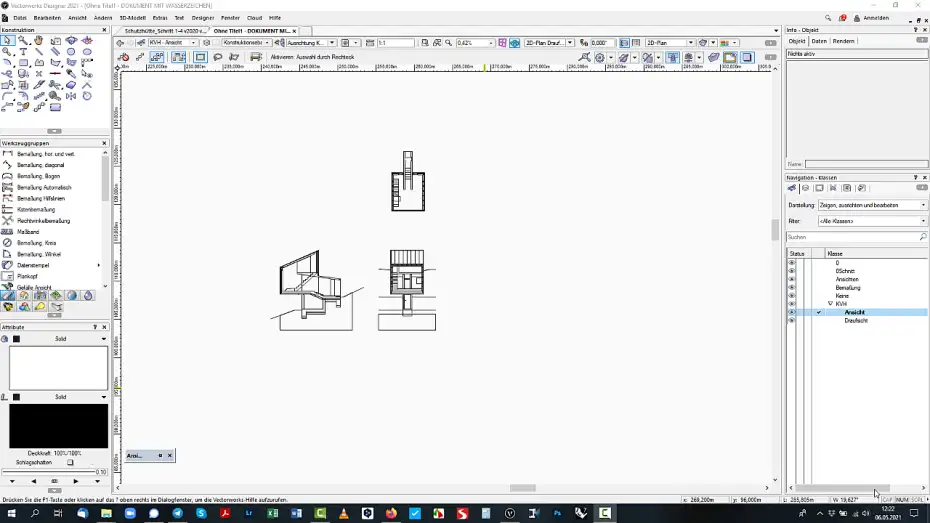Pick the Pan hand tool
The height and width of the screenshot is (523, 930).
tap(39, 40)
